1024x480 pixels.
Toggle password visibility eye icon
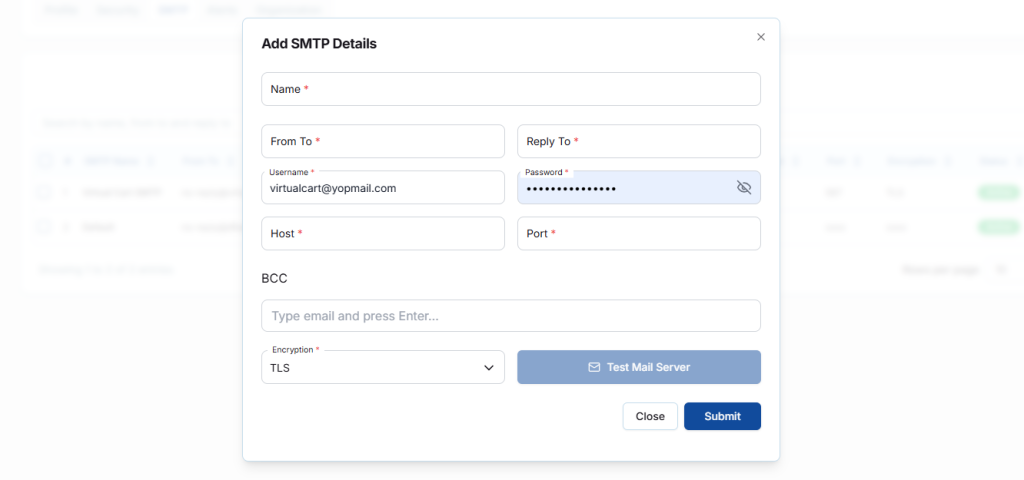(x=743, y=187)
